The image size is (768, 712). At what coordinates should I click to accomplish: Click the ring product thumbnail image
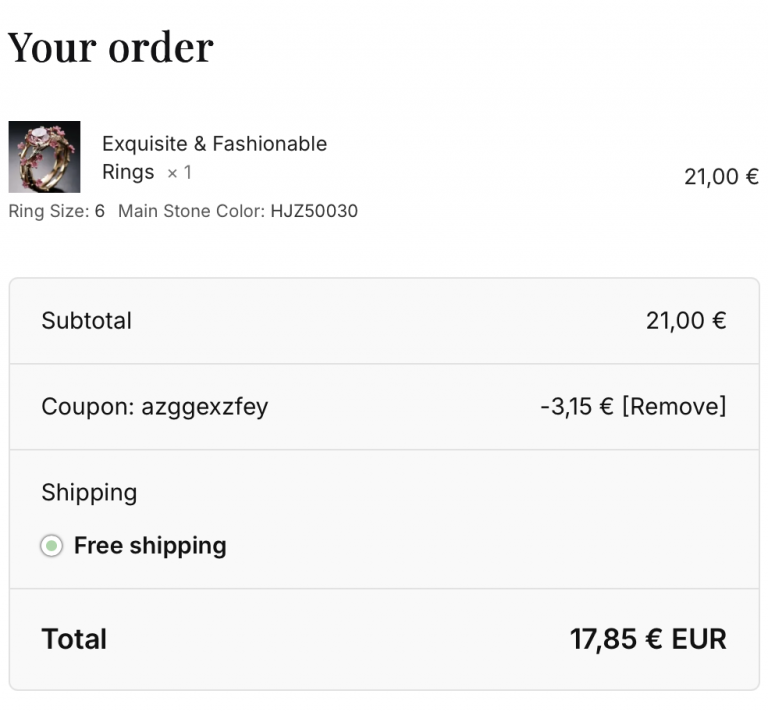44,157
